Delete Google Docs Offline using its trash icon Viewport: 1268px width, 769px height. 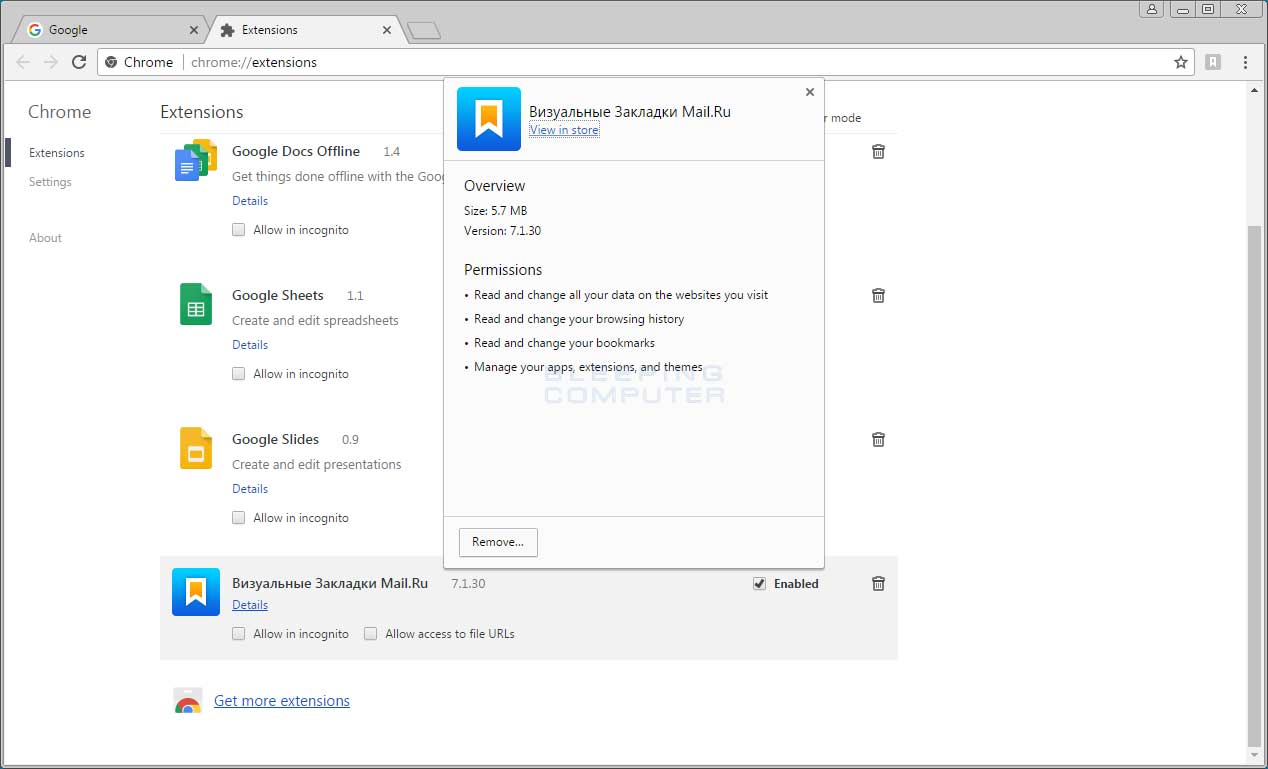pos(877,151)
